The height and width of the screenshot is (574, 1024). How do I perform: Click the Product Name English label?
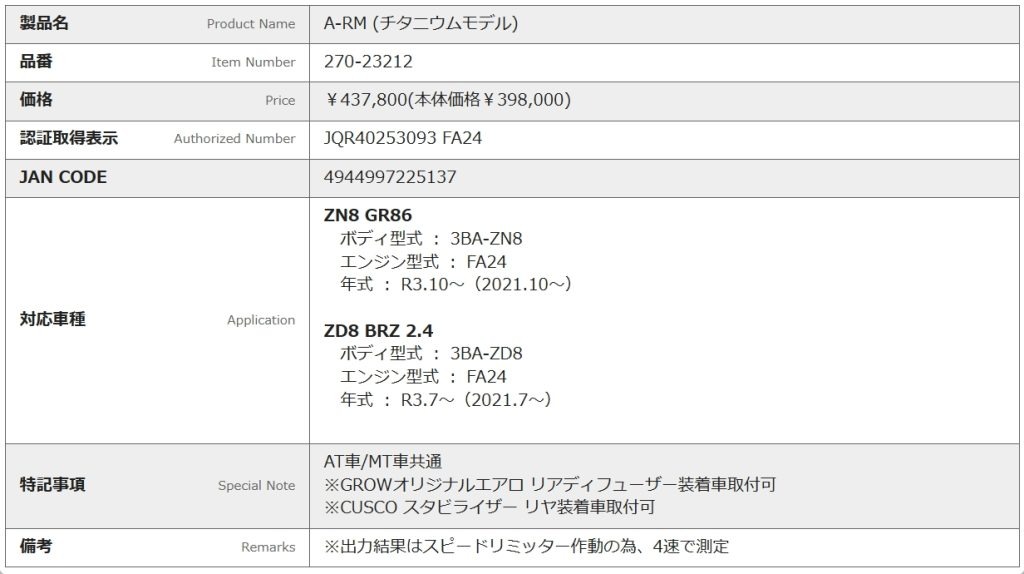coord(251,24)
